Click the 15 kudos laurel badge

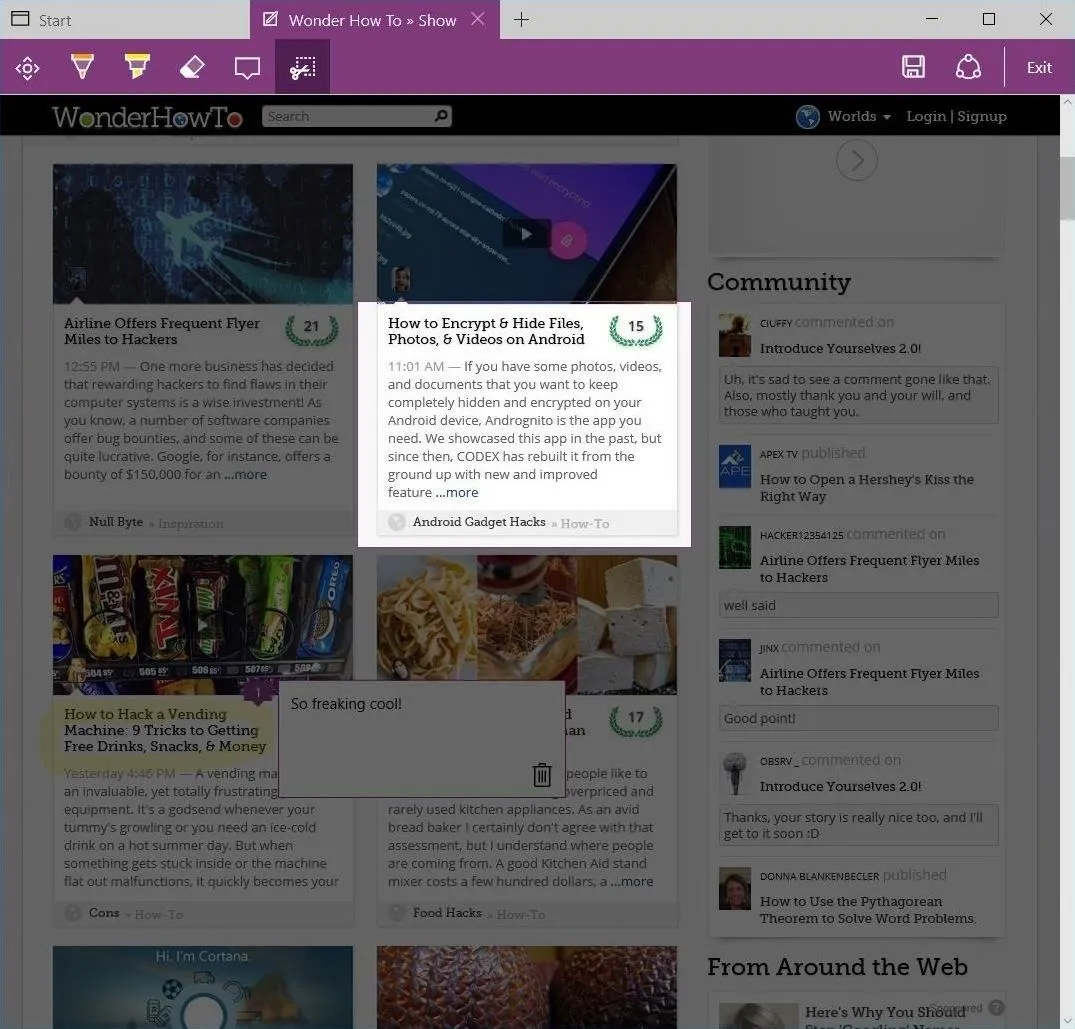[636, 330]
